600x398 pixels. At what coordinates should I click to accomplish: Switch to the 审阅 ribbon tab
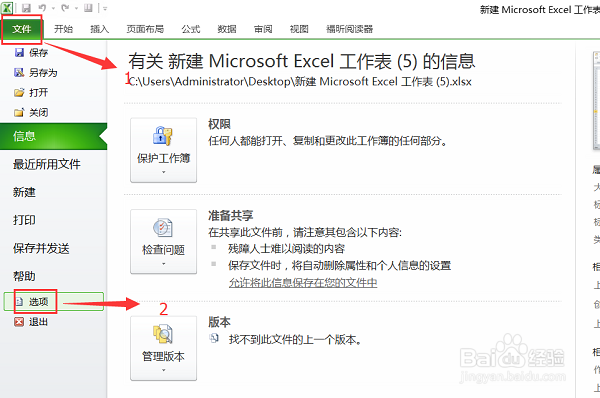(263, 29)
